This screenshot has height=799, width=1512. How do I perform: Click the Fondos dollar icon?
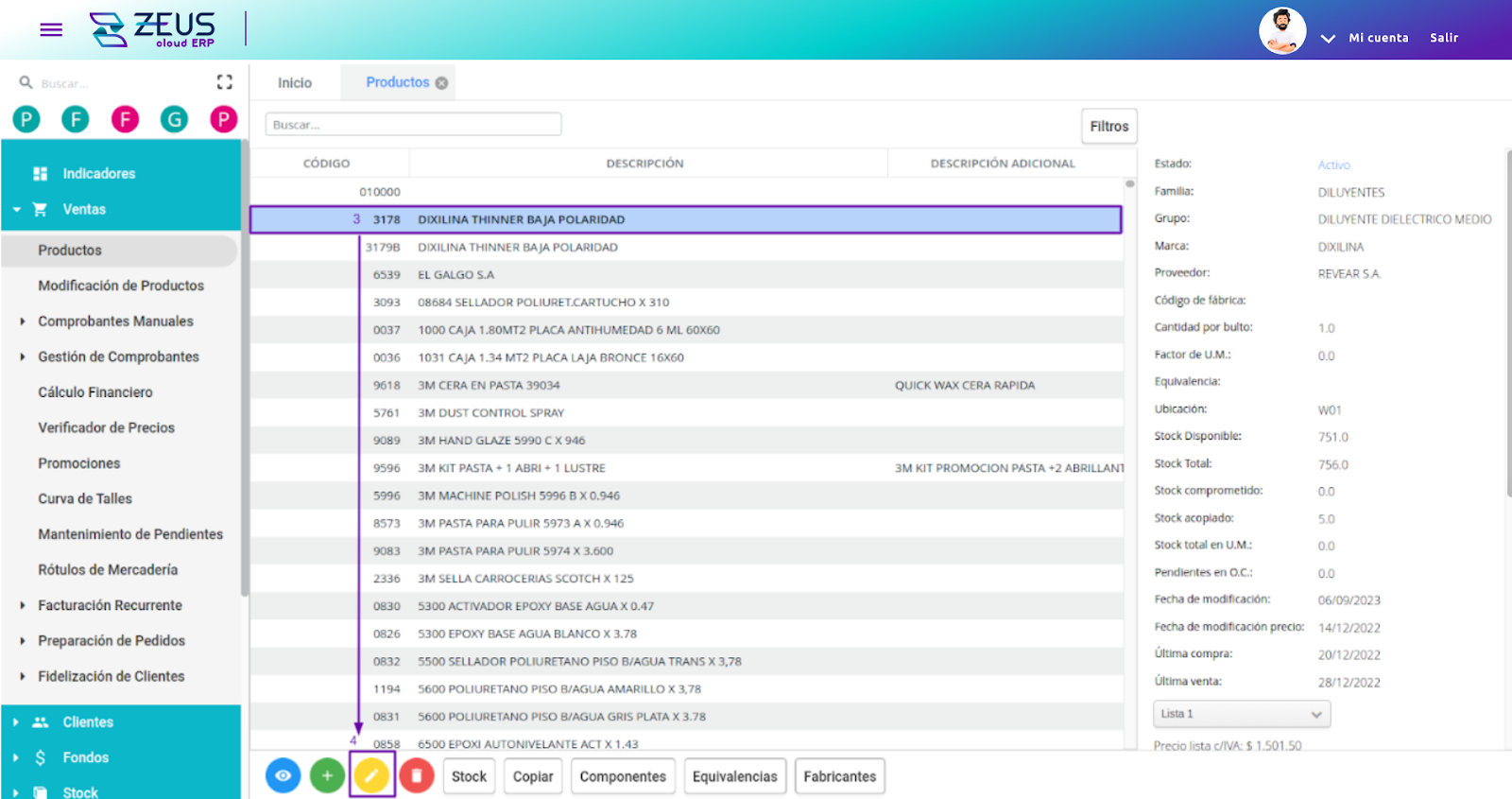pos(40,758)
